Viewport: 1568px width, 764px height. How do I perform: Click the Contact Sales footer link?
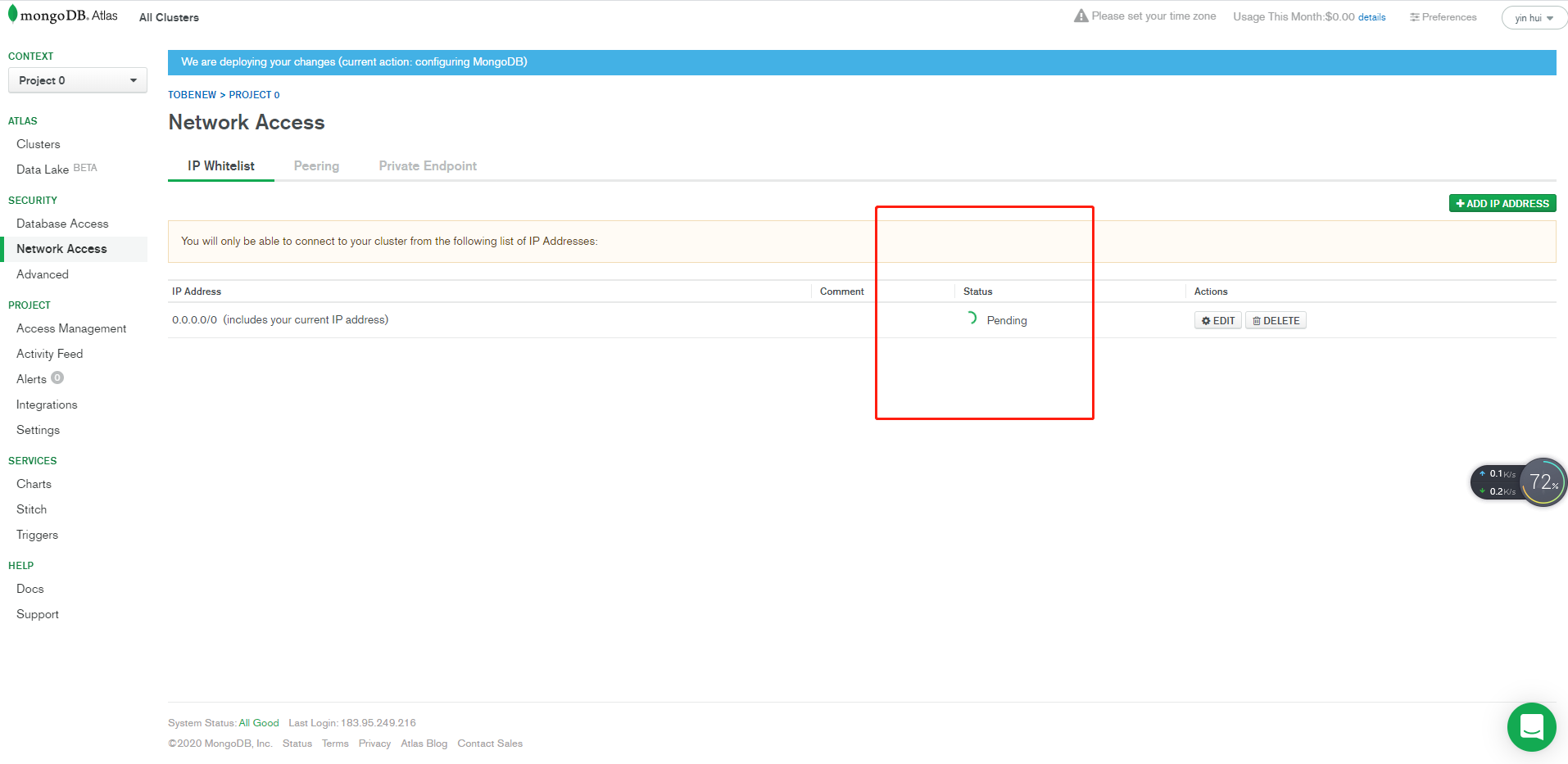[490, 744]
